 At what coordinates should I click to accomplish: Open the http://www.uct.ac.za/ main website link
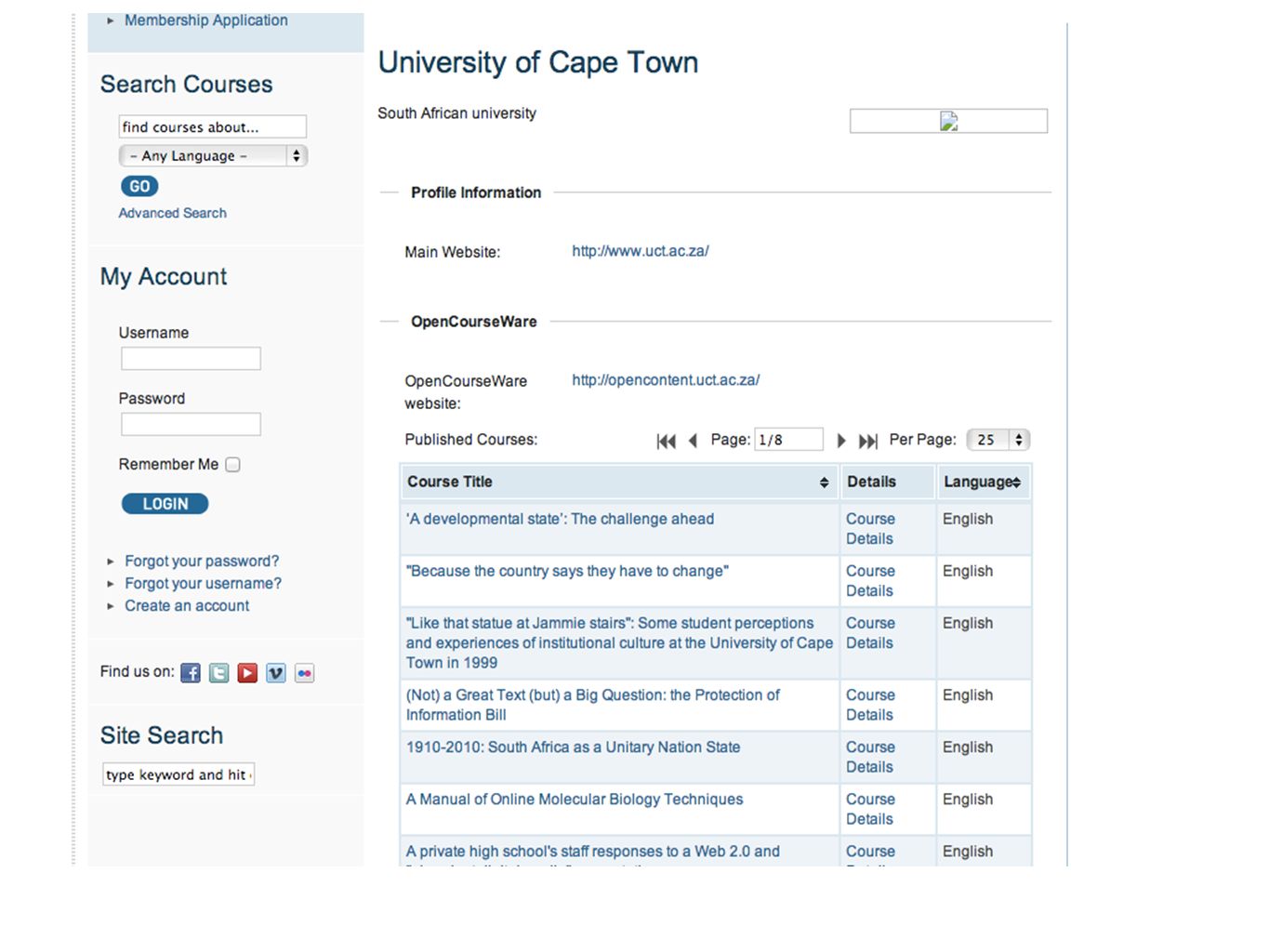coord(641,251)
